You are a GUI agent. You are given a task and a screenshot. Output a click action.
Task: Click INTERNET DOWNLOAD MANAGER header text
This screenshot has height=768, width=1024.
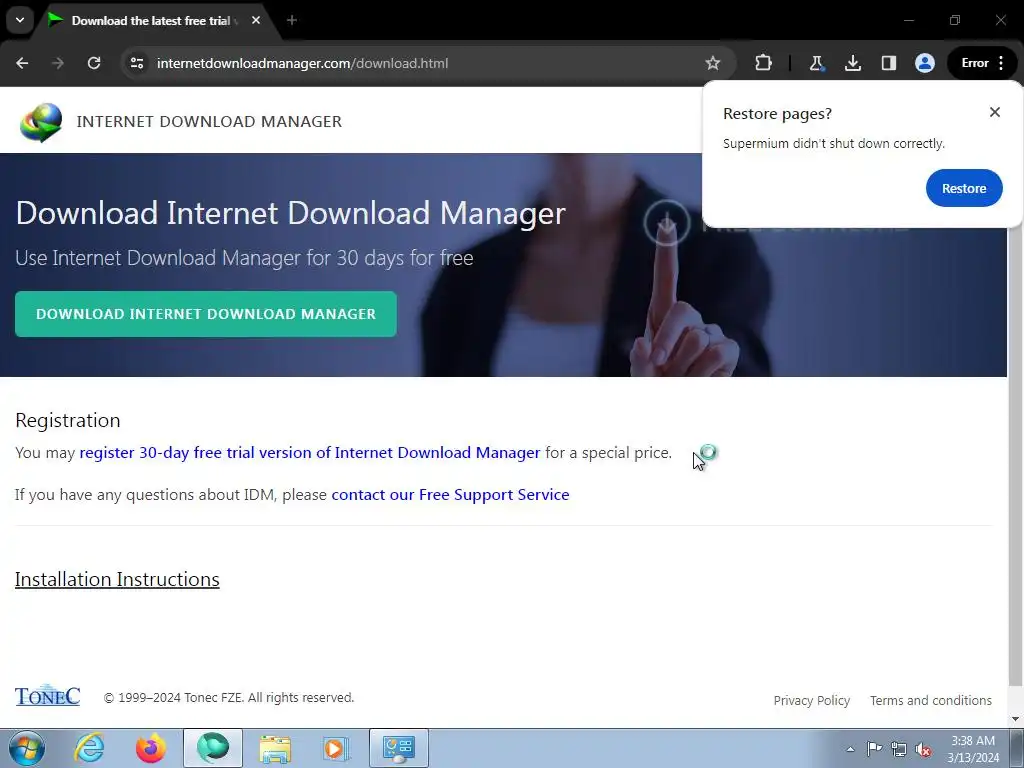tap(209, 121)
